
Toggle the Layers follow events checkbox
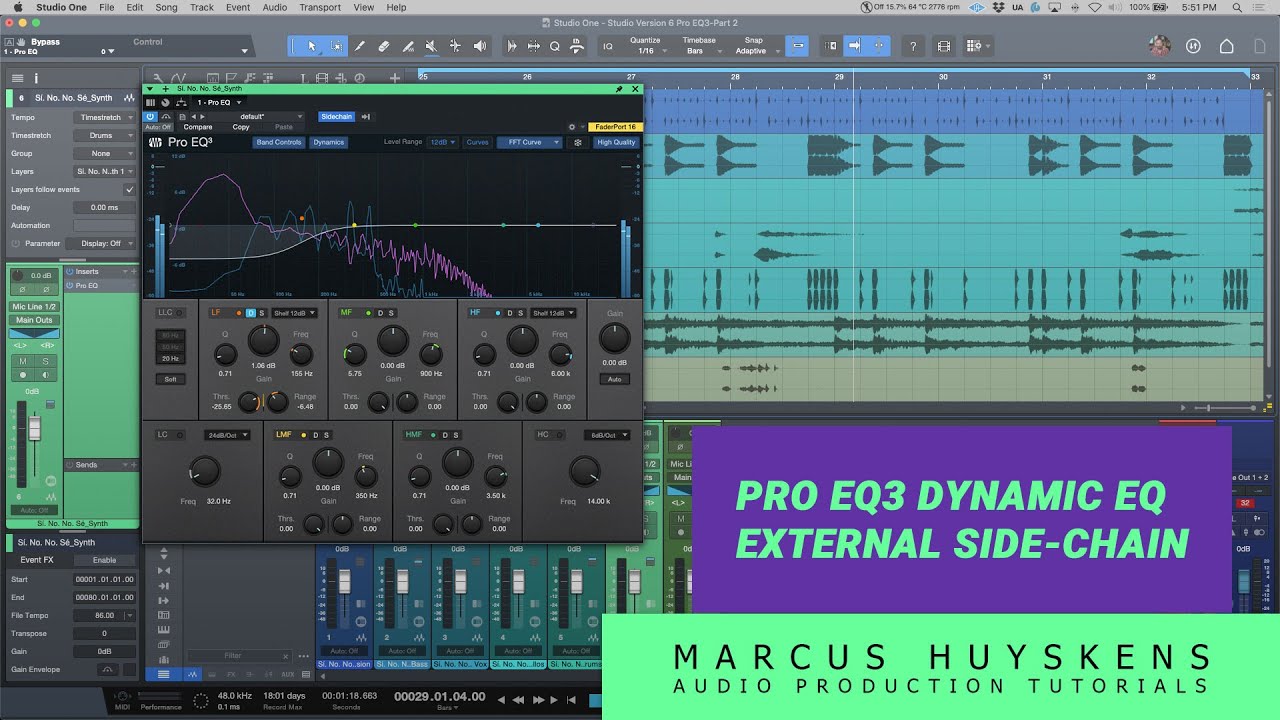point(129,189)
